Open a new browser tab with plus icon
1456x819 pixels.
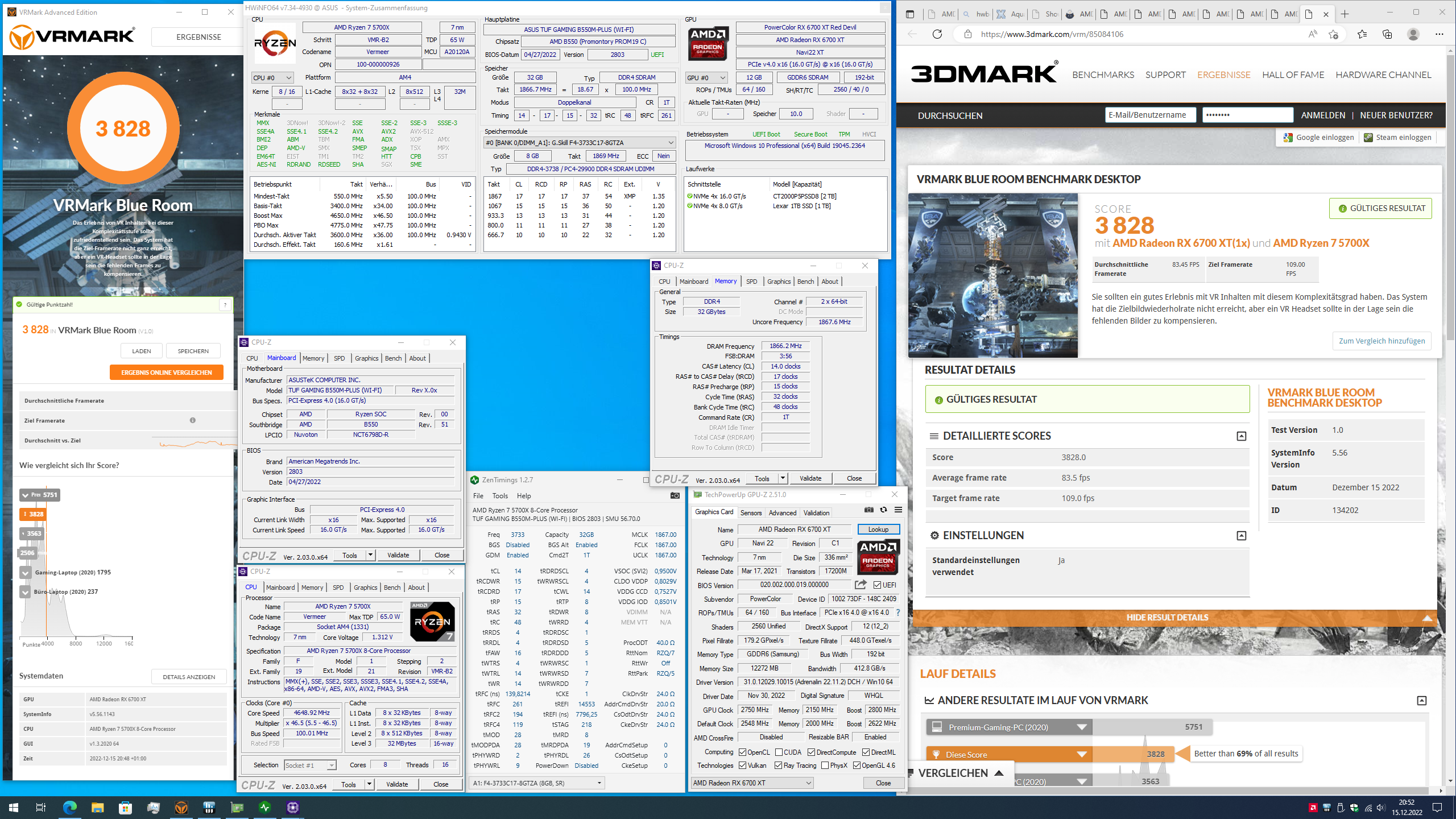click(x=1345, y=14)
